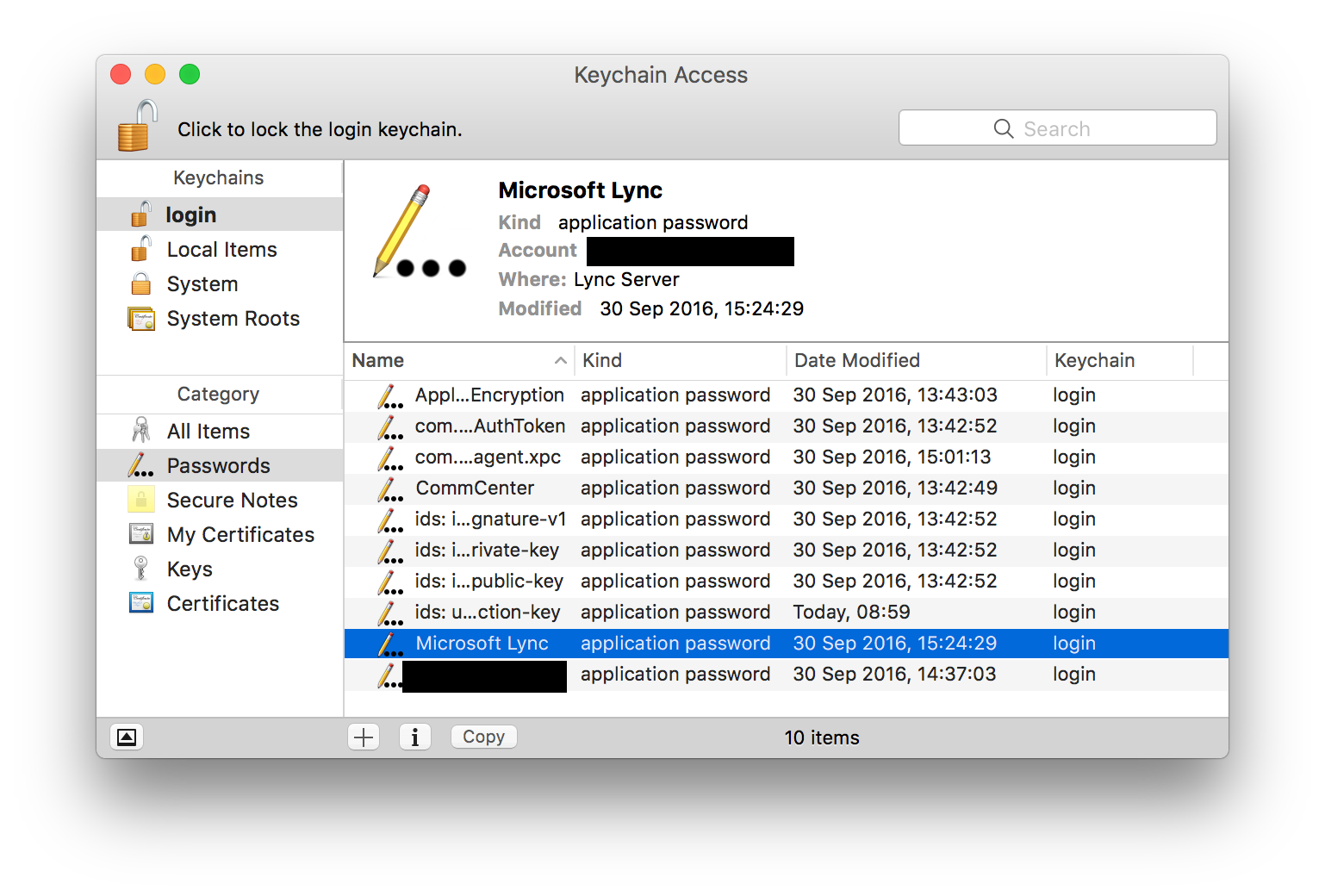1325x896 pixels.
Task: Click the Keys category key icon
Action: point(141,569)
